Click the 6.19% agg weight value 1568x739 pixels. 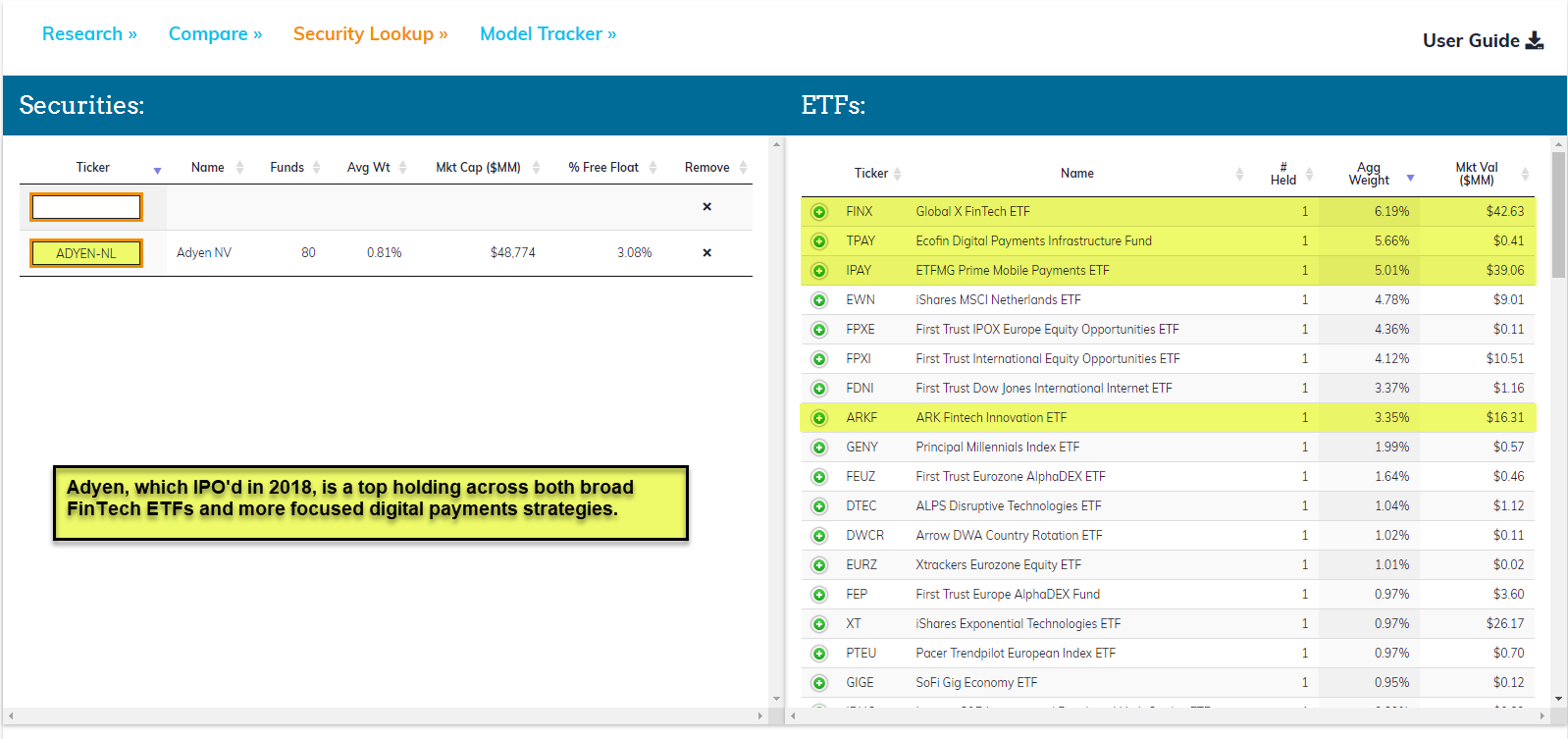pyautogui.click(x=1391, y=212)
